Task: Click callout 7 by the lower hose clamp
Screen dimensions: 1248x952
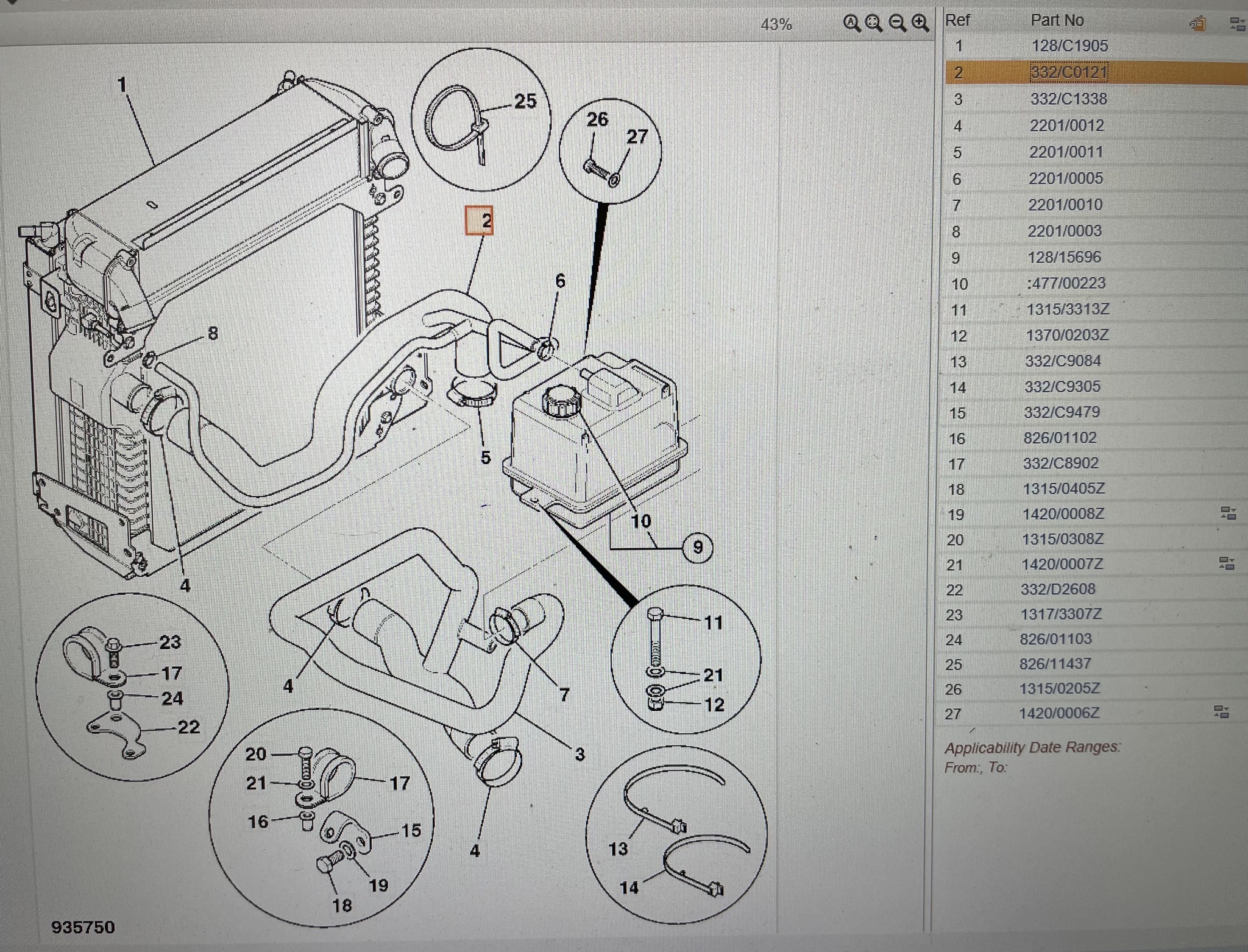Action: coord(564,694)
